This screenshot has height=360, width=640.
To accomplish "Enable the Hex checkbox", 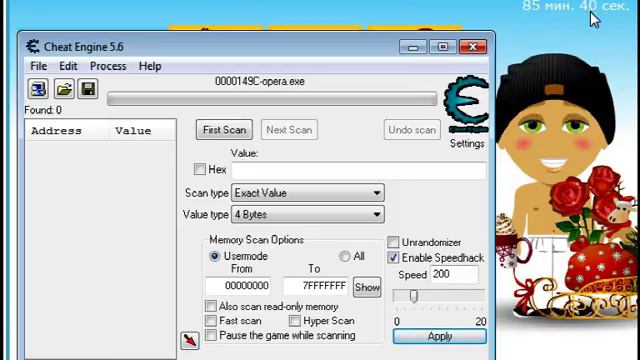I will coord(200,169).
